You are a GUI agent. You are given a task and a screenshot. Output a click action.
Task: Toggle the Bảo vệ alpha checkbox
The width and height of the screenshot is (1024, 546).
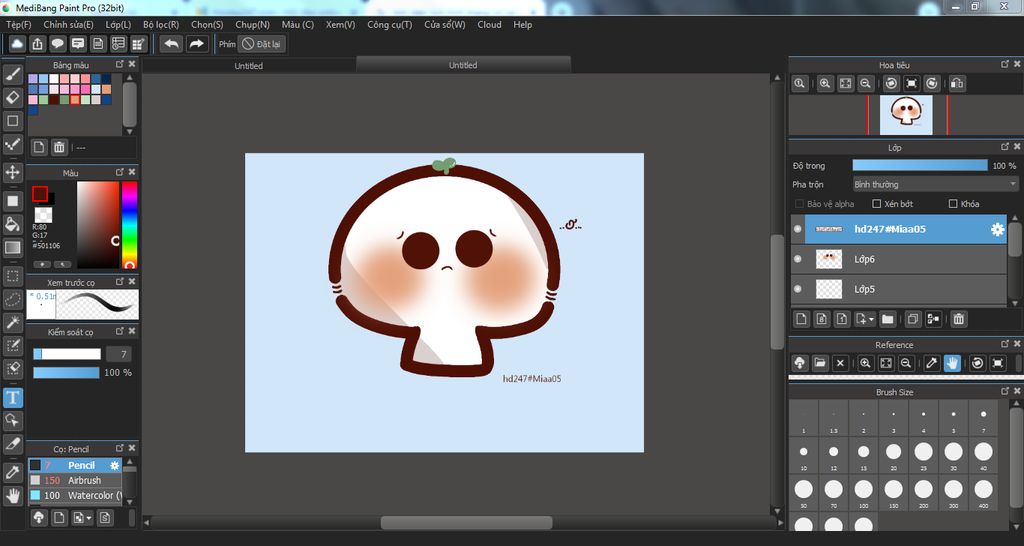tap(799, 204)
